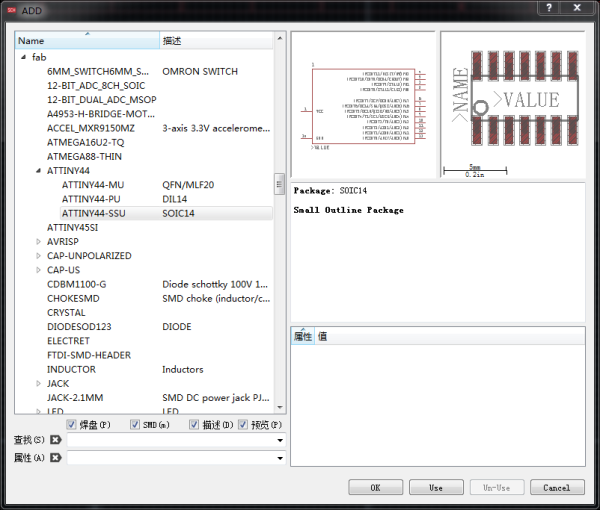This screenshot has height=510, width=600.
Task: Click the parts list scrollbar thumb
Action: click(280, 184)
